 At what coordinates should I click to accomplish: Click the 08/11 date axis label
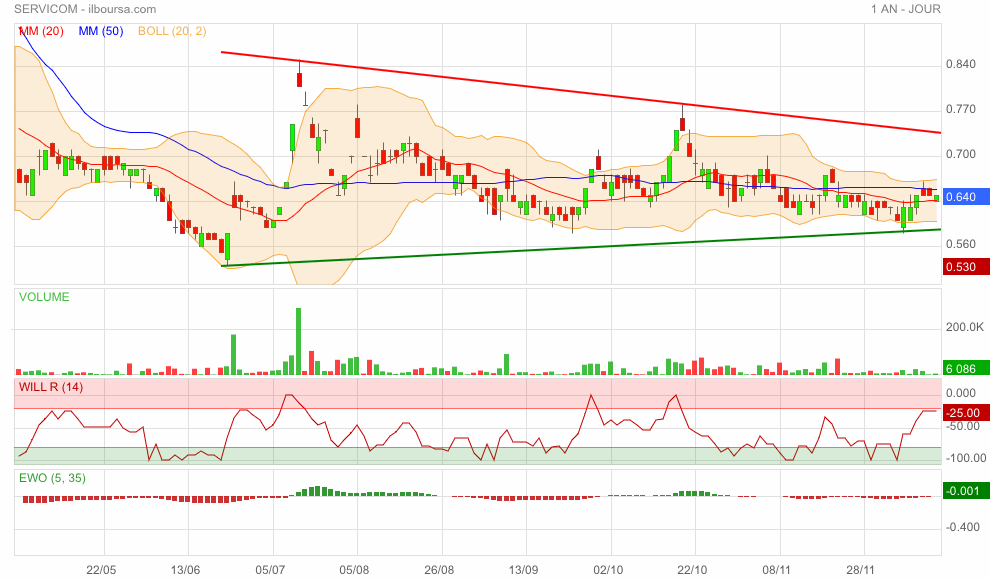(x=777, y=570)
